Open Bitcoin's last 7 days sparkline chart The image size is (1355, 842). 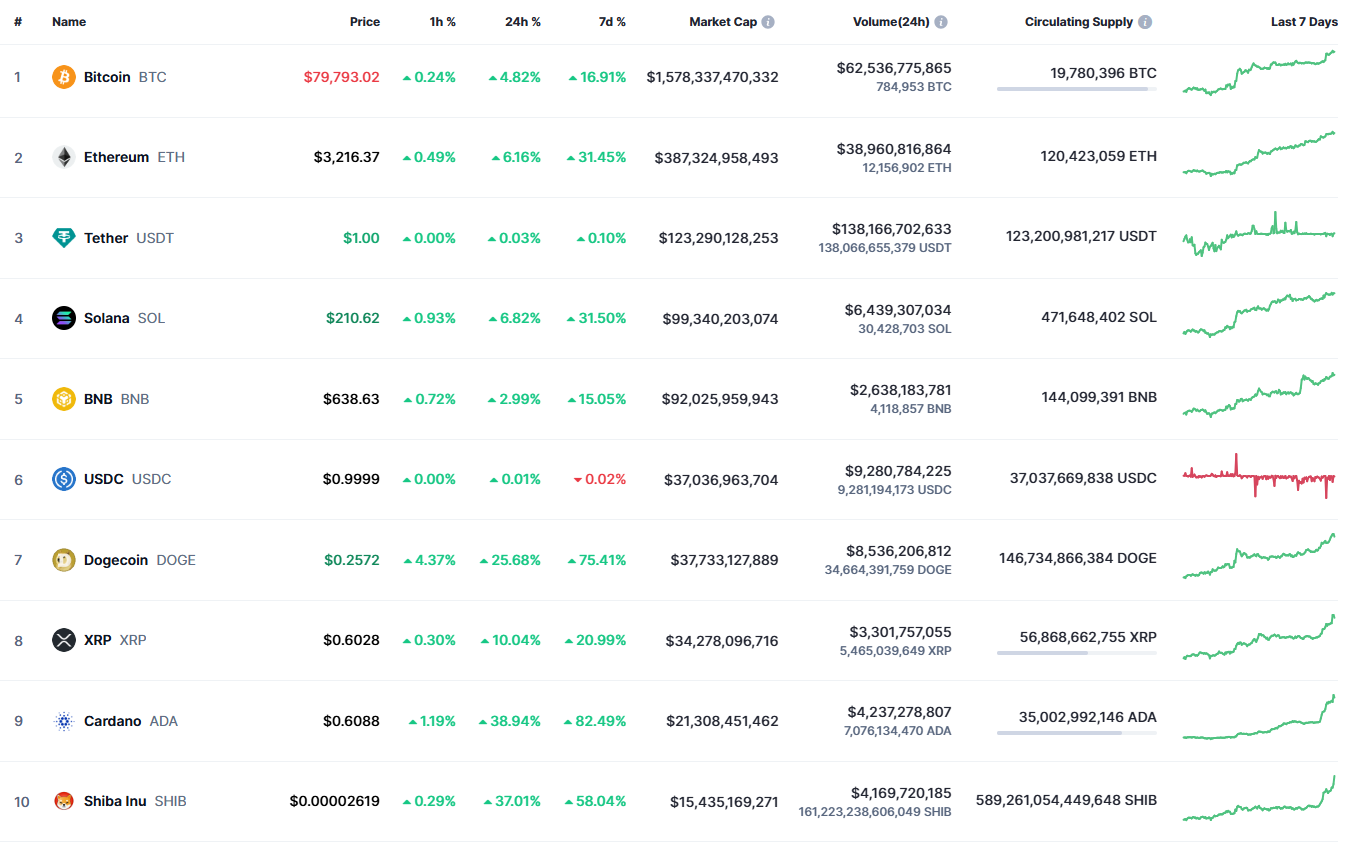[x=1259, y=73]
